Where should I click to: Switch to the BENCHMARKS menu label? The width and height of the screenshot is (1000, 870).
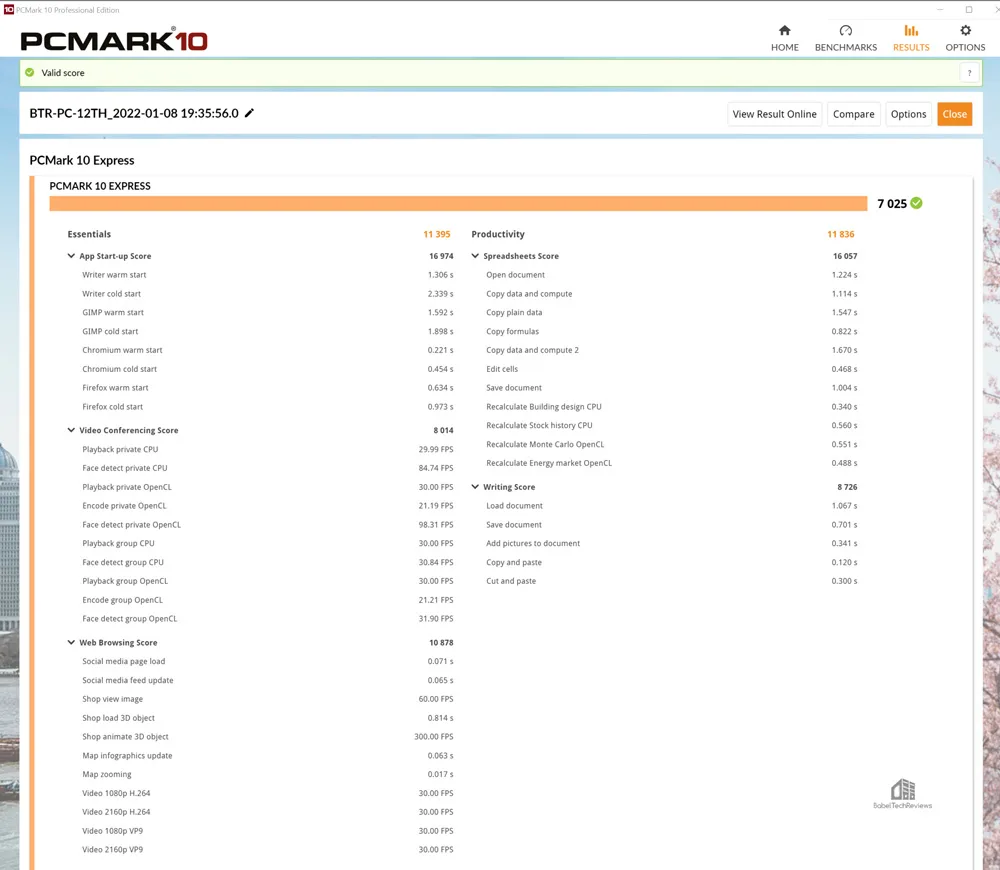pos(846,47)
